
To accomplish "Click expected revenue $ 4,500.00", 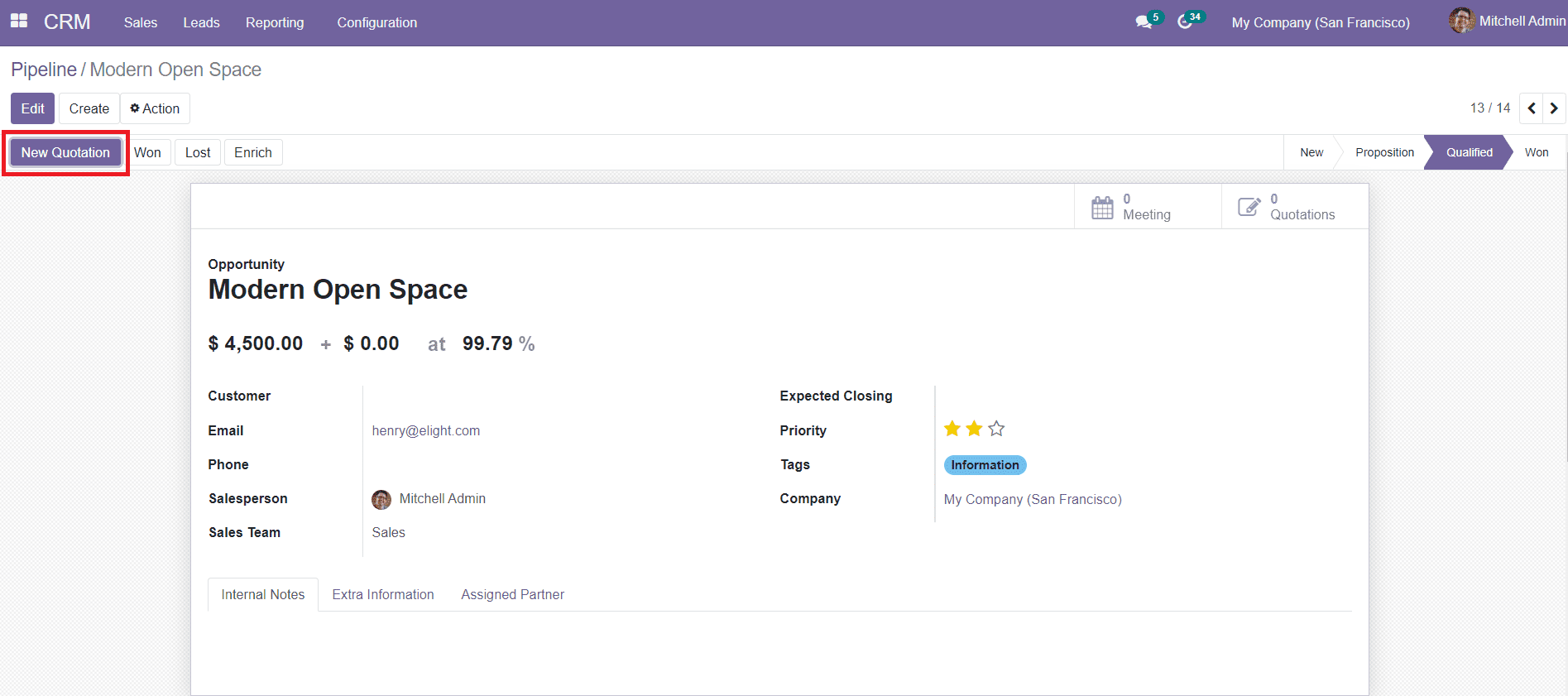I will [x=256, y=343].
